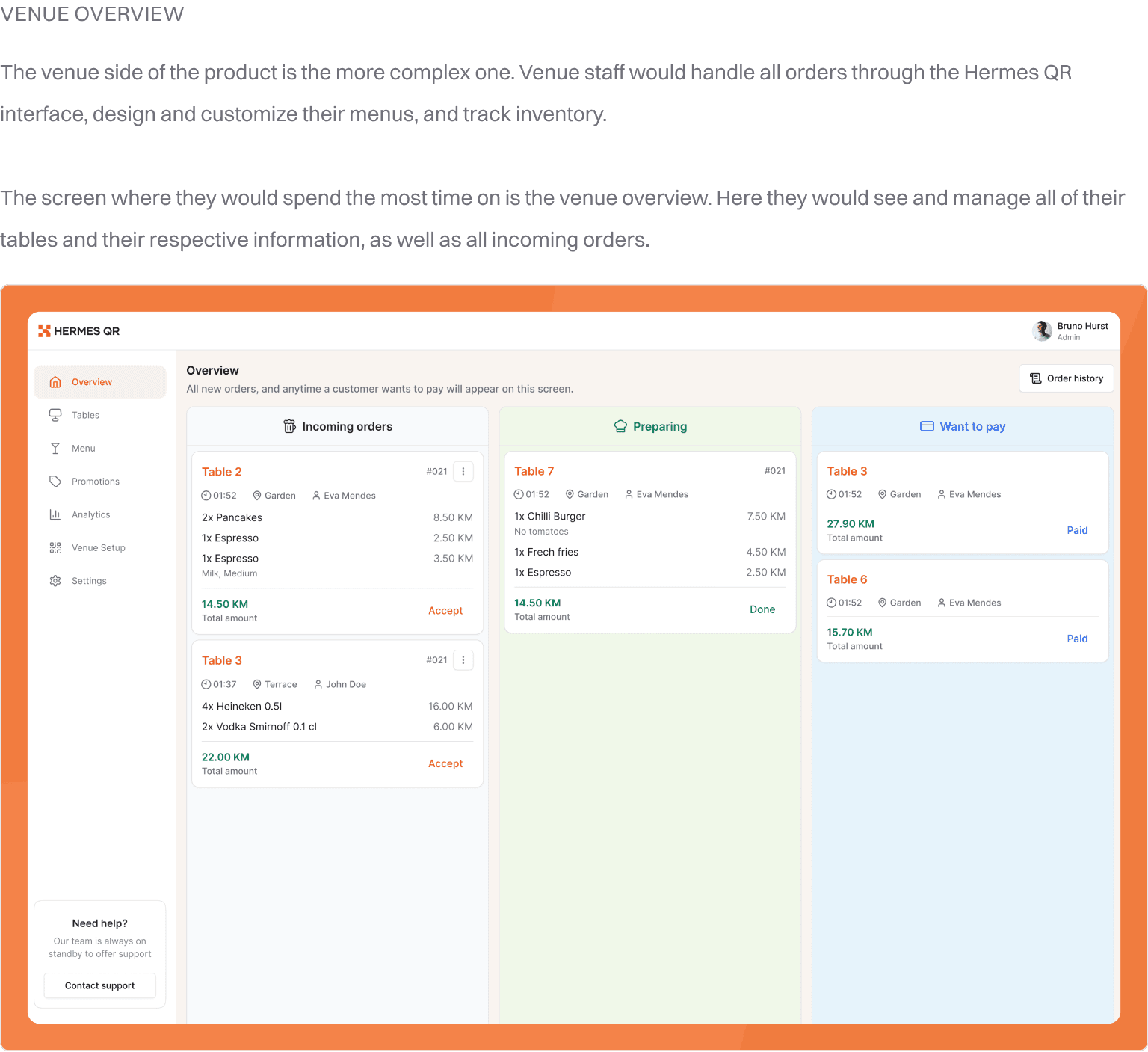This screenshot has width=1148, height=1052.
Task: Select the Want to pay column header
Action: coord(963,426)
